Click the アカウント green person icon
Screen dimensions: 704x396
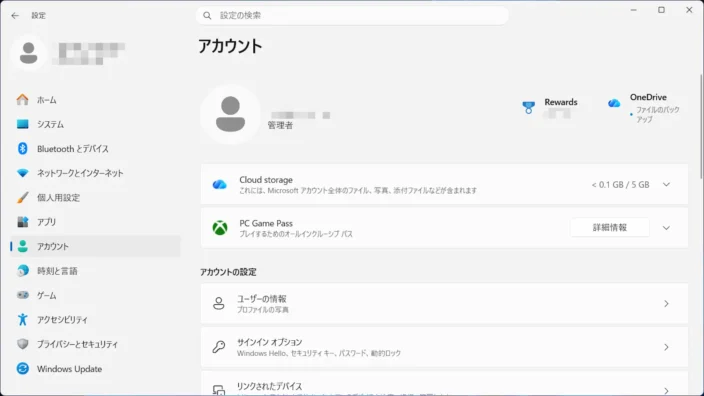coord(22,246)
